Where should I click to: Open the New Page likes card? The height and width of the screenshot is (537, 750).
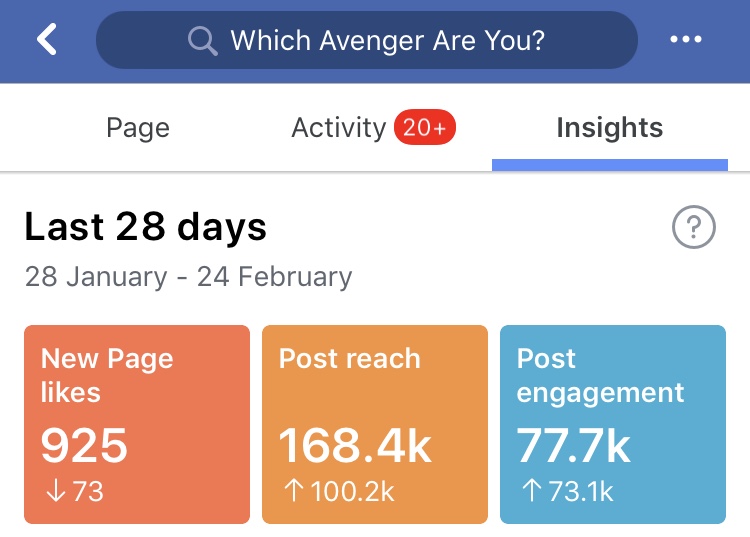pos(136,424)
